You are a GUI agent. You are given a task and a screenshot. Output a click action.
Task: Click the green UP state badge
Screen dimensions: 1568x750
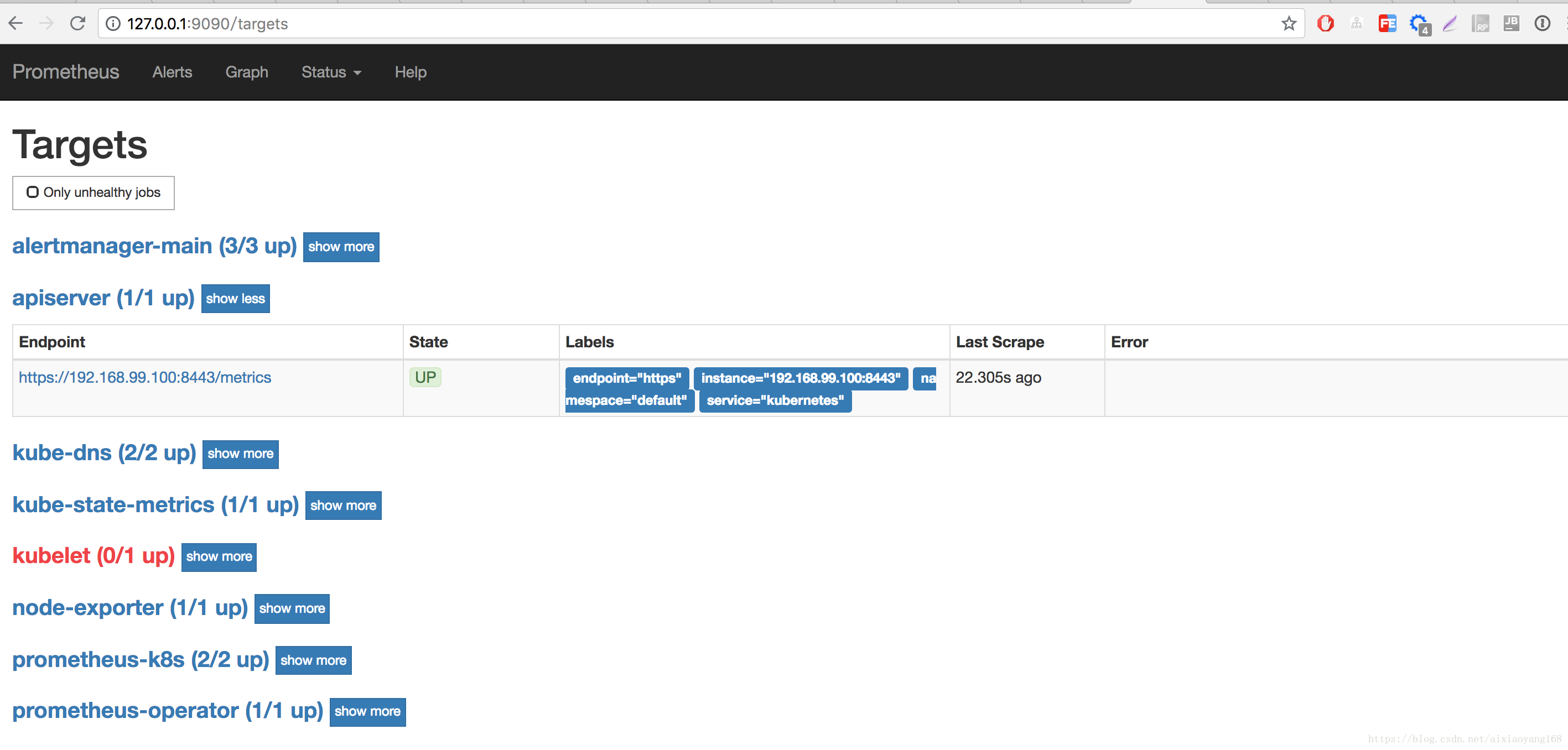pyautogui.click(x=425, y=377)
